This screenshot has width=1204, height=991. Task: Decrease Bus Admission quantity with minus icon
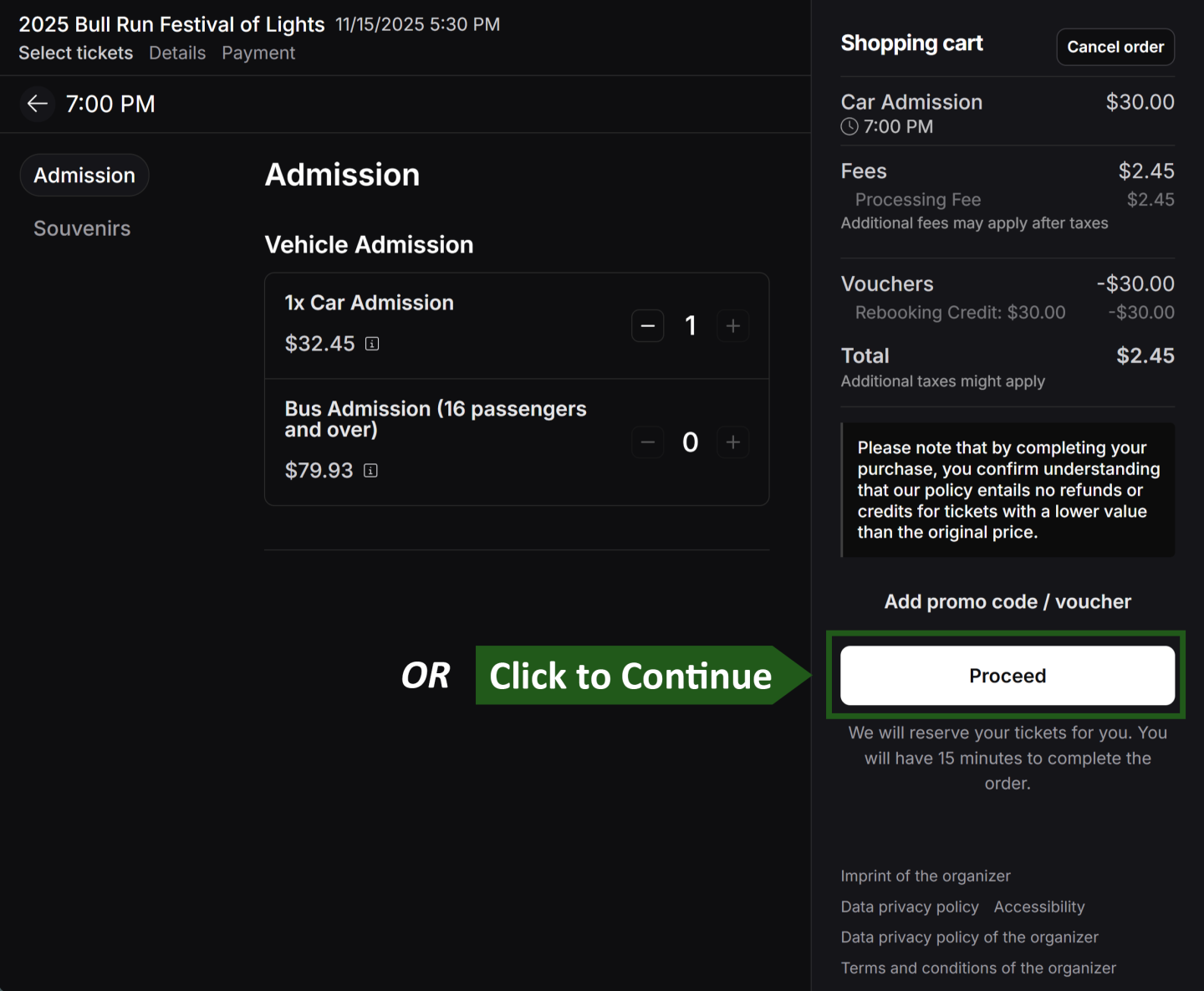[x=648, y=442]
